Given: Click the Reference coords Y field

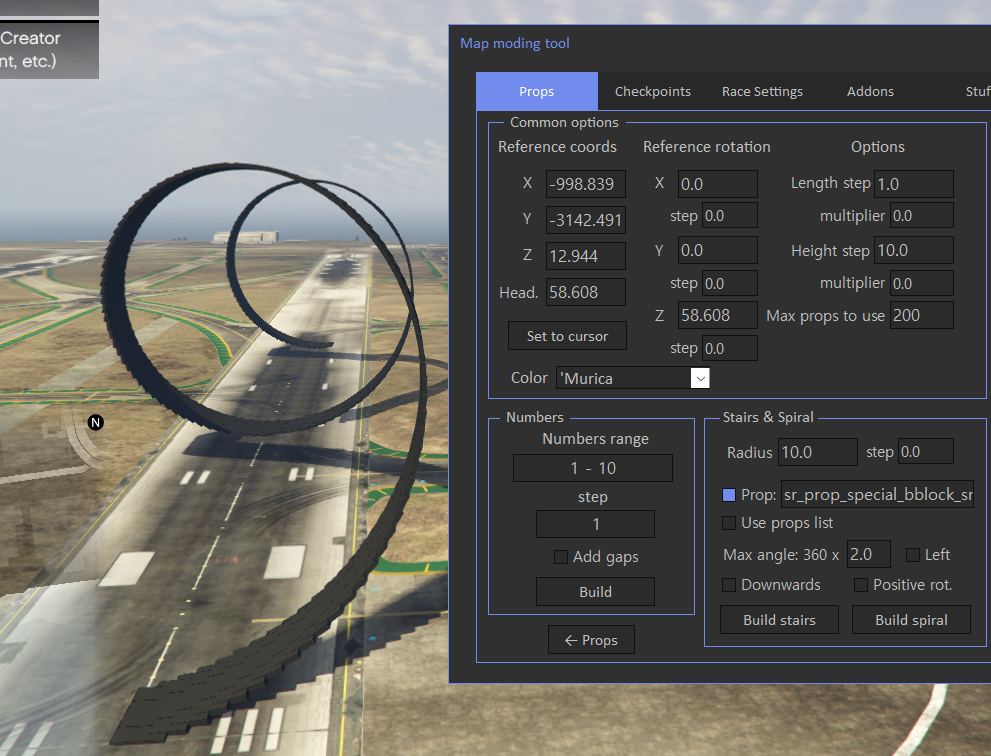Looking at the screenshot, I should pos(586,220).
